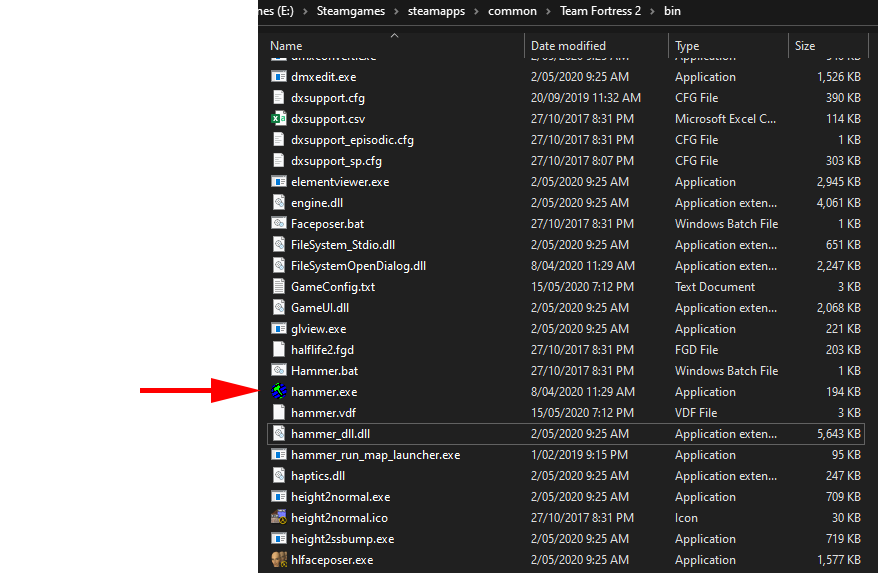Select the hammer_run_map_launcher.exe icon
This screenshot has width=878, height=573.
click(x=279, y=454)
